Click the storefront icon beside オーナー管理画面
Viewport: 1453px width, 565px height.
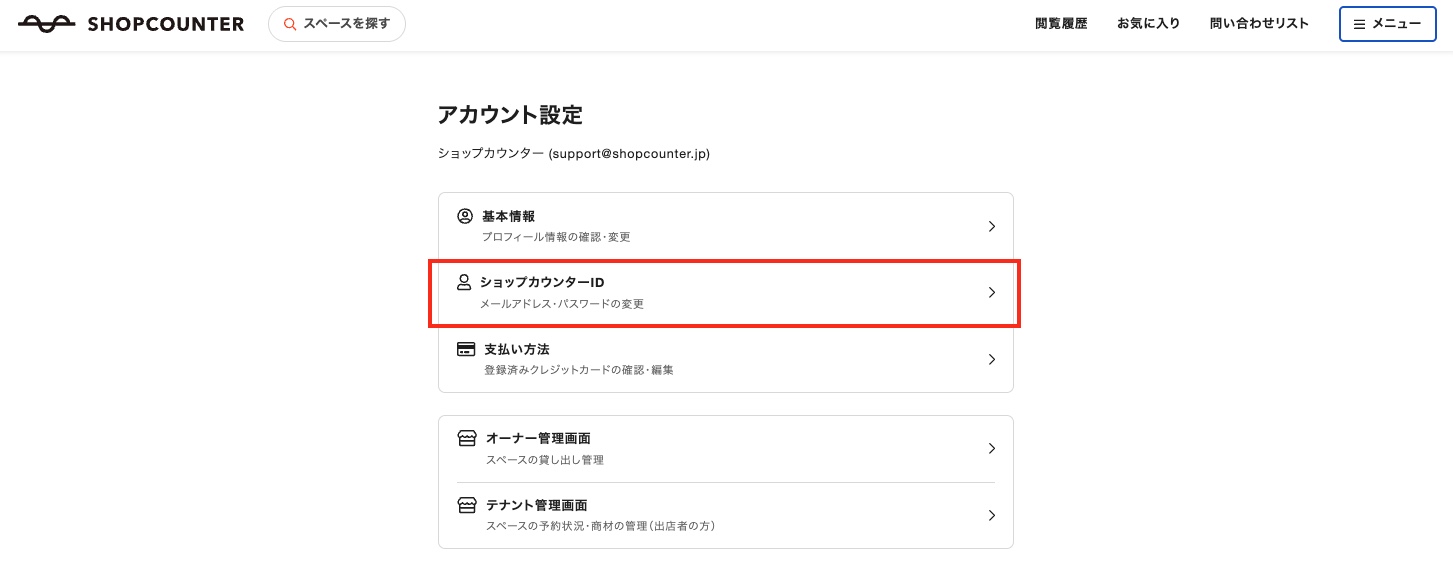[466, 438]
